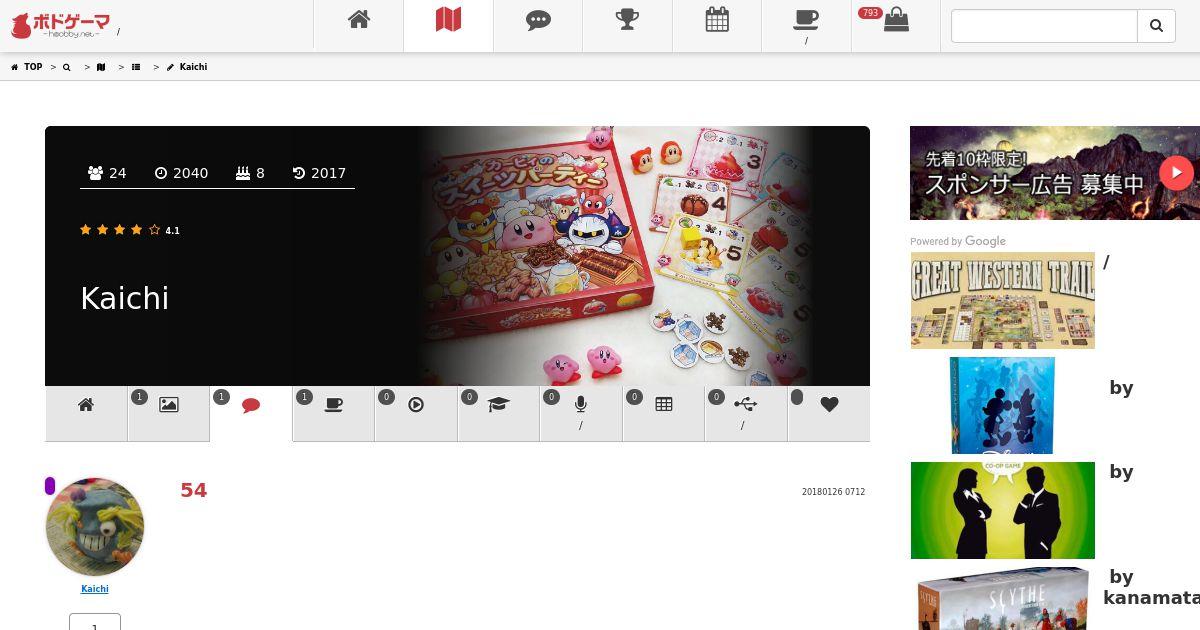Click the map icon in the breadcrumb
This screenshot has width=1200, height=630.
tap(101, 67)
